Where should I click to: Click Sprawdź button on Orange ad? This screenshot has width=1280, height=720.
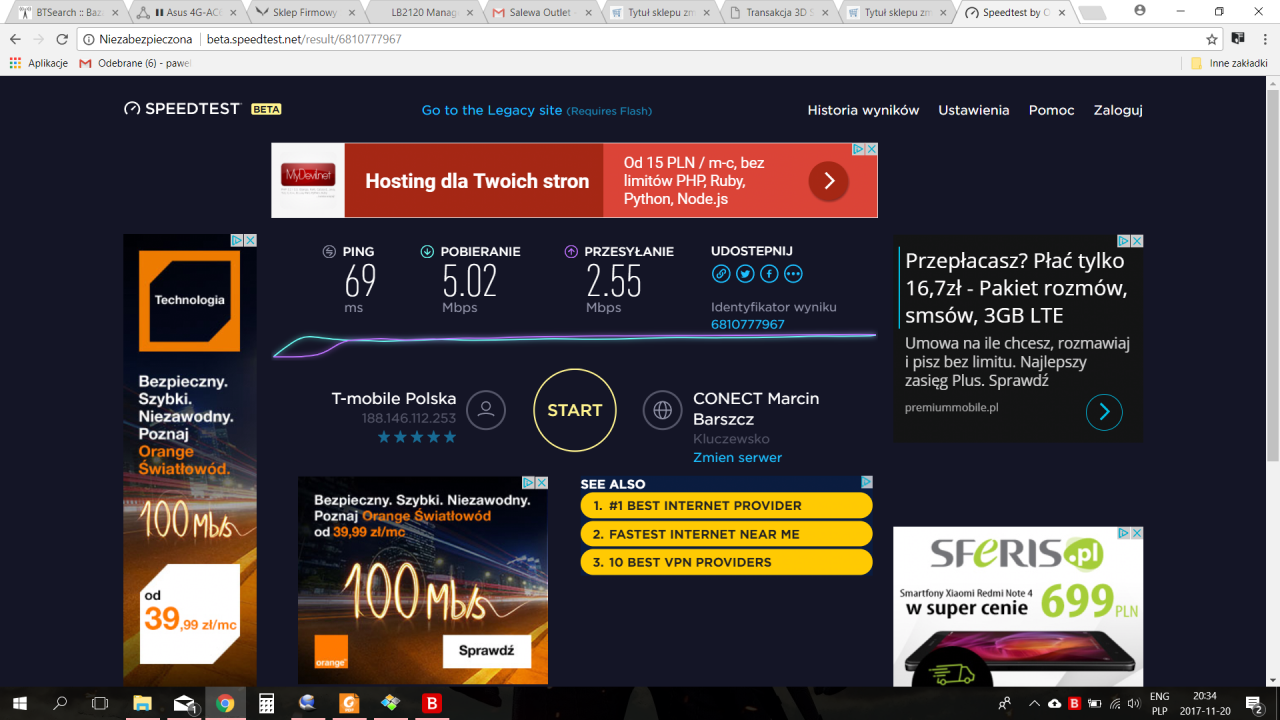(486, 651)
